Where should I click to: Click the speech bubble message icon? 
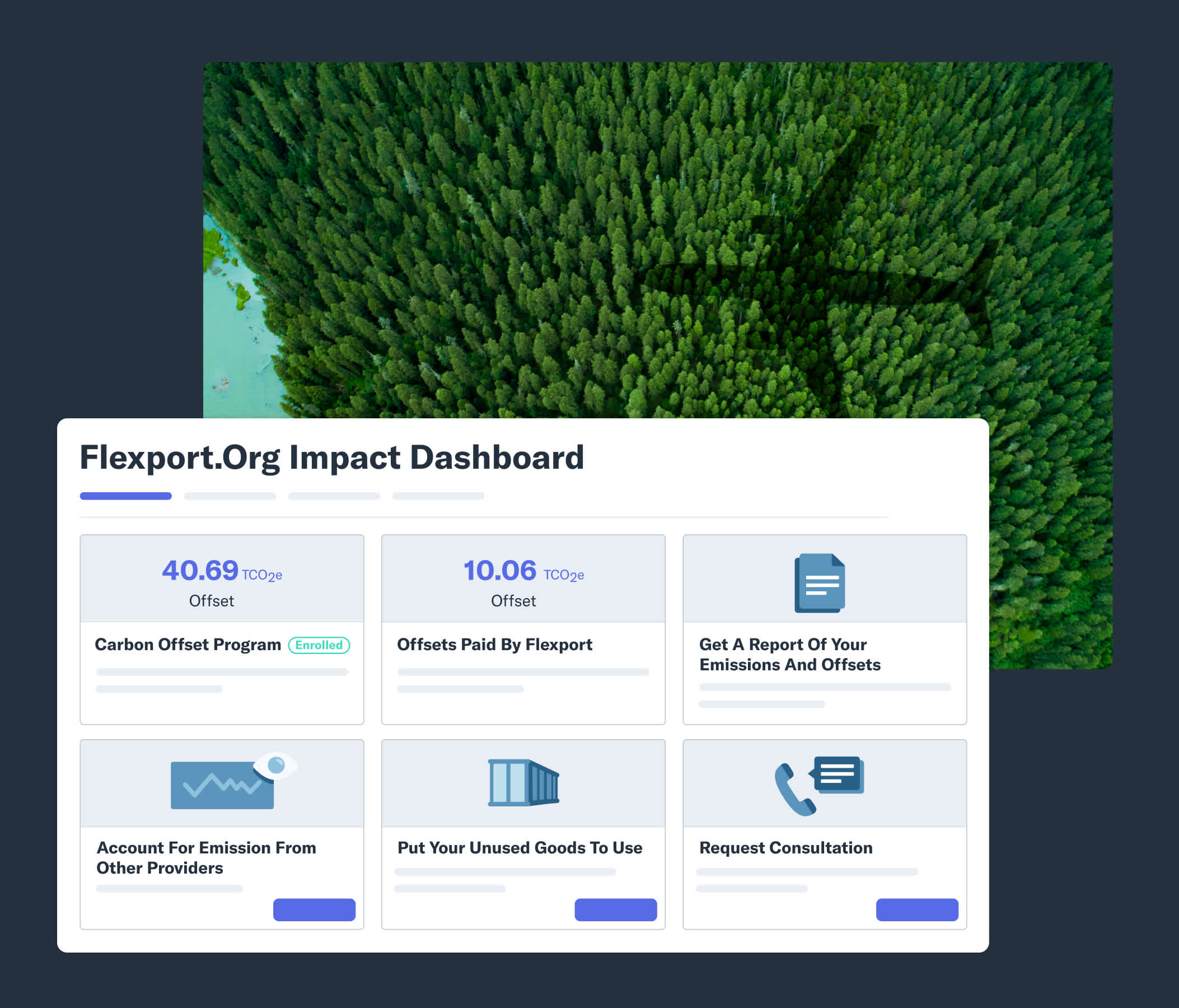(838, 774)
